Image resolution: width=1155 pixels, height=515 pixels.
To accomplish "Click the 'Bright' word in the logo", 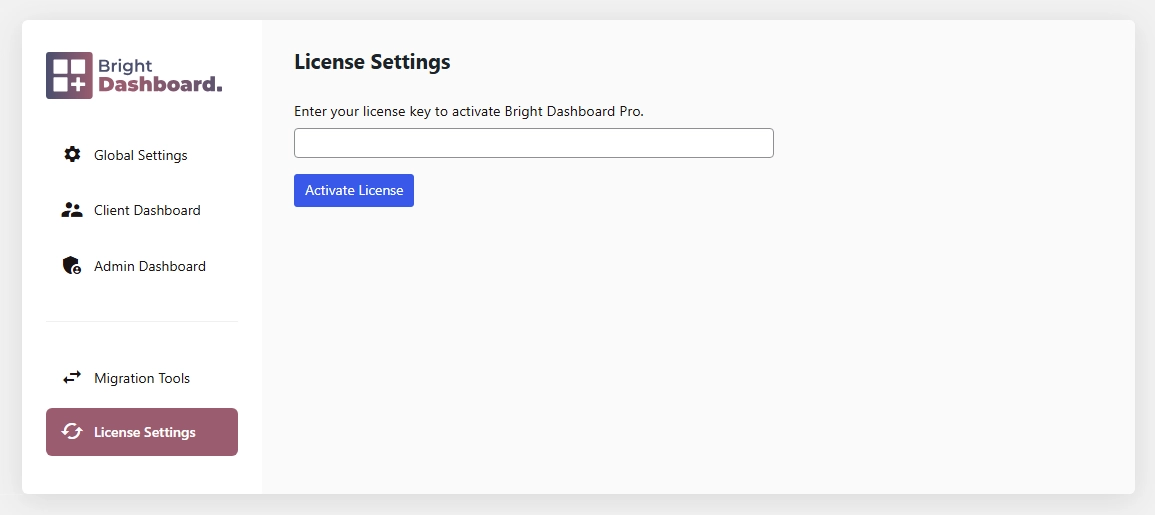I will point(125,66).
